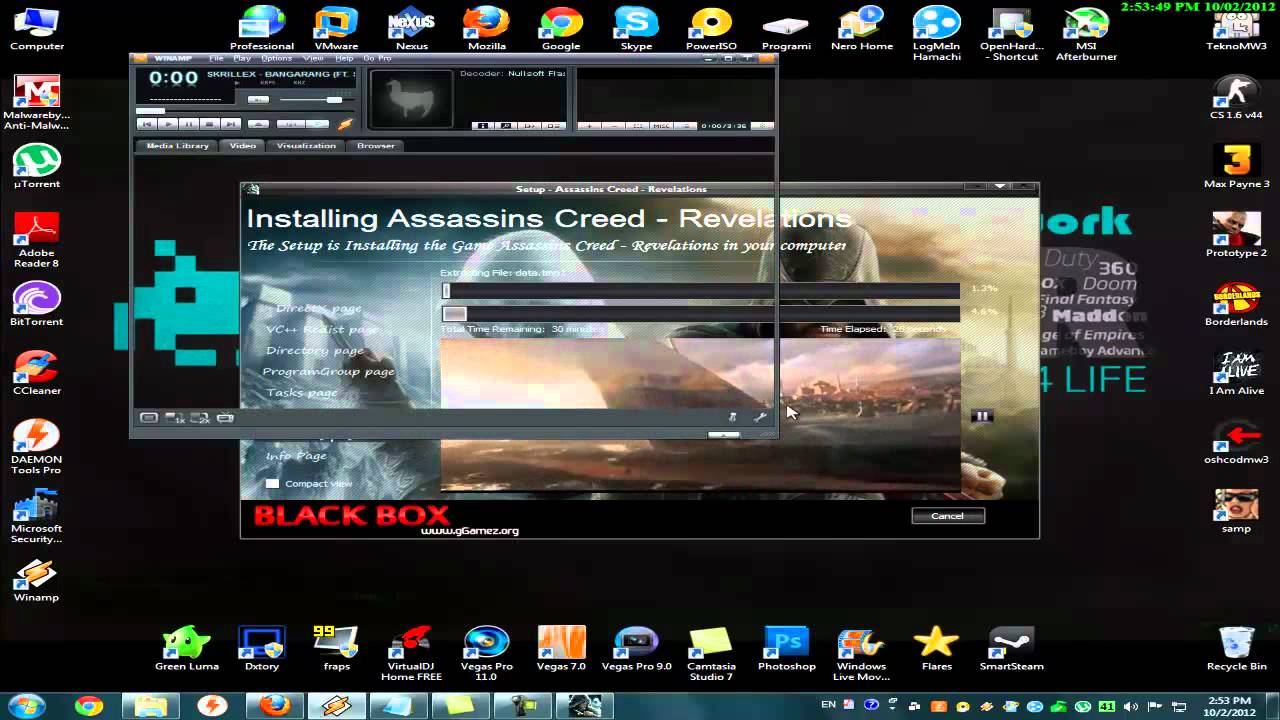The image size is (1280, 720).
Task: Open Malwarebytes Anti-Malware desktop icon
Action: pos(37,102)
